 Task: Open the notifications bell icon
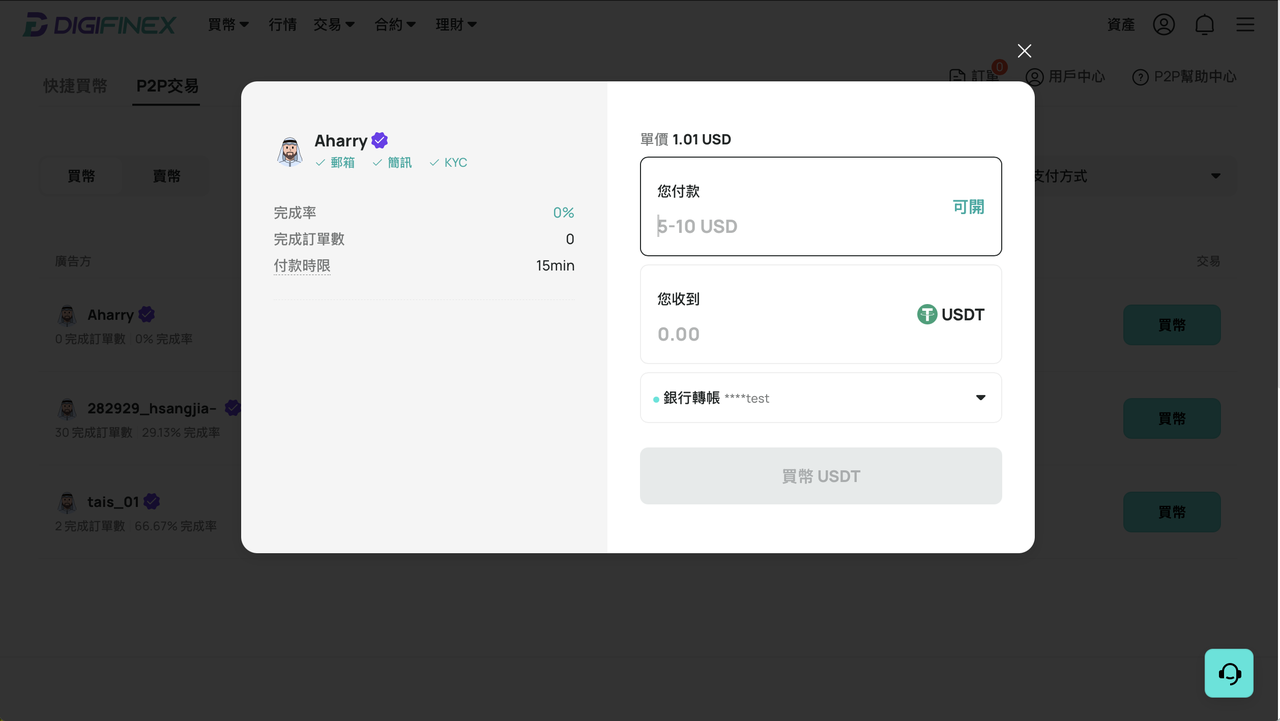click(x=1205, y=25)
